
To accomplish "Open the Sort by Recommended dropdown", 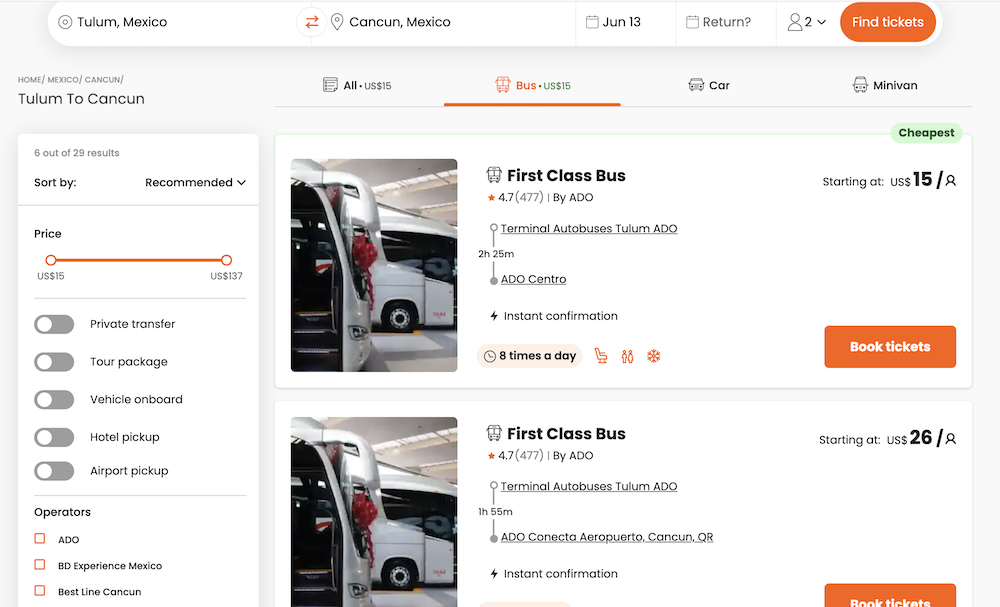I will point(195,182).
